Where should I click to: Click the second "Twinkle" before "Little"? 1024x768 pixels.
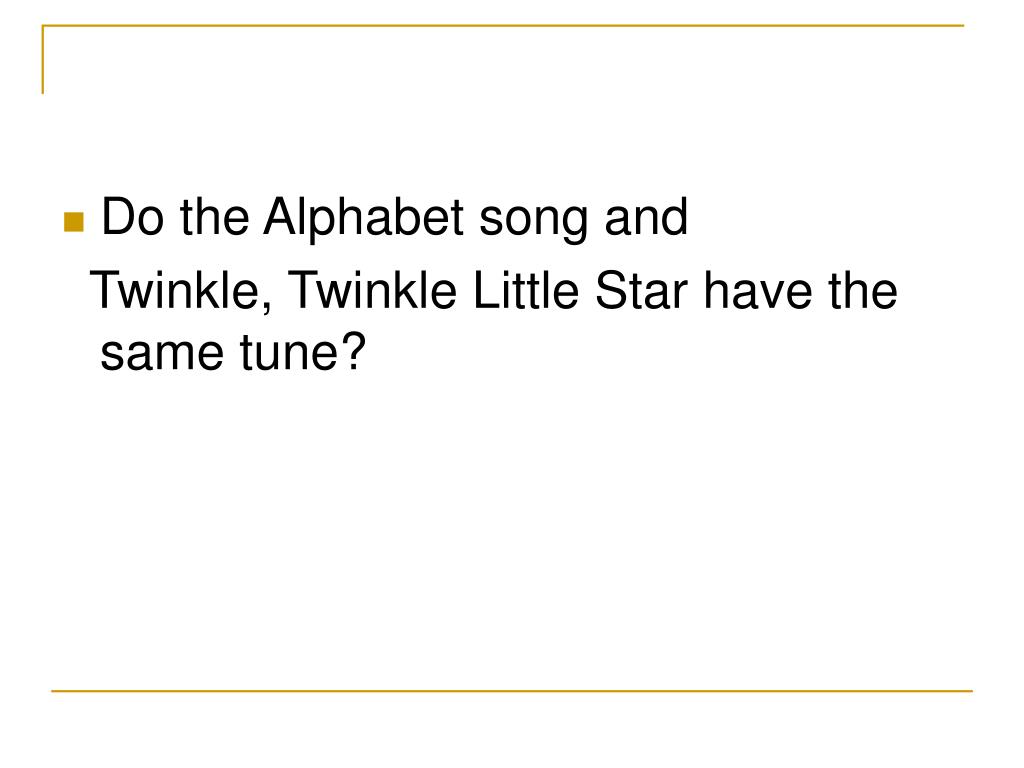372,290
